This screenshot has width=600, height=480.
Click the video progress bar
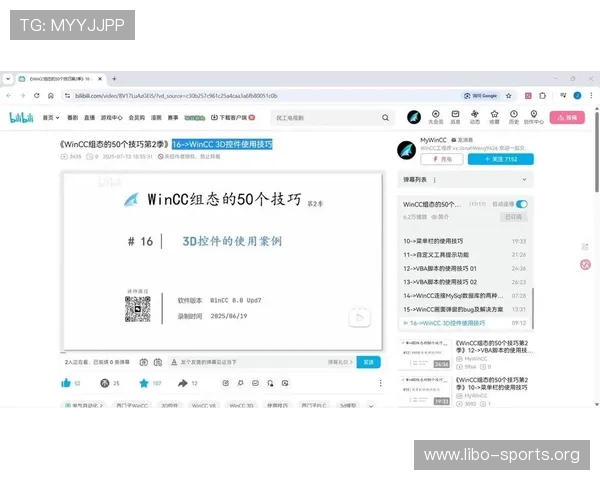pos(223,352)
